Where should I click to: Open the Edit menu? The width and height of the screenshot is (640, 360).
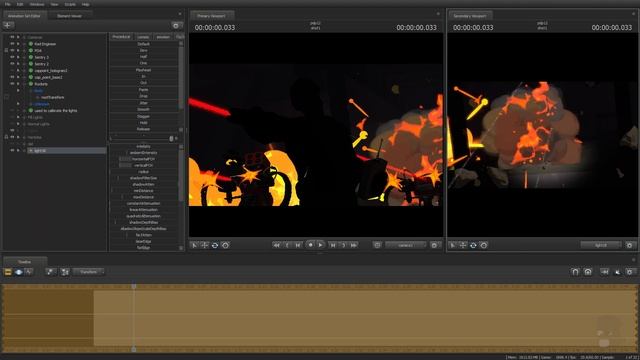[20, 4]
